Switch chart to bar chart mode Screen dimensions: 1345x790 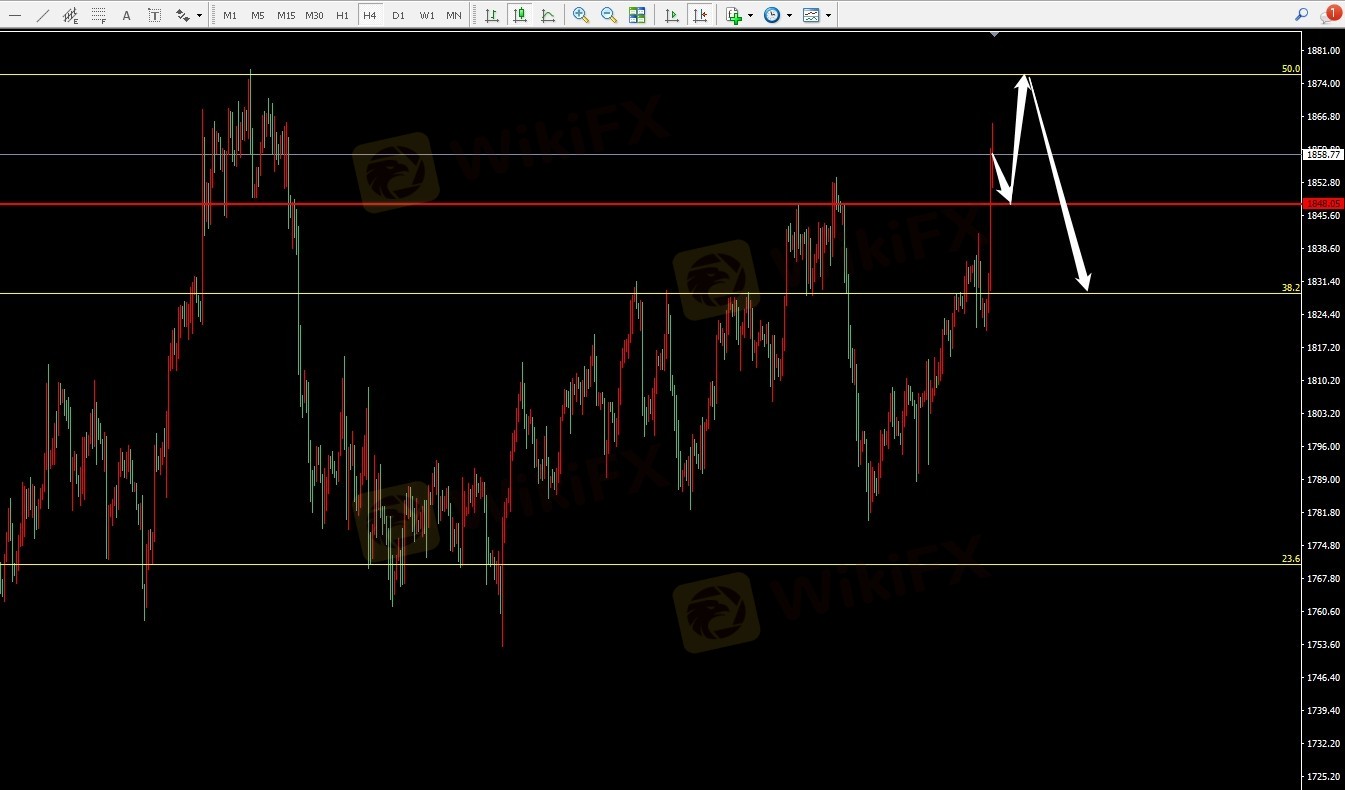tap(492, 15)
